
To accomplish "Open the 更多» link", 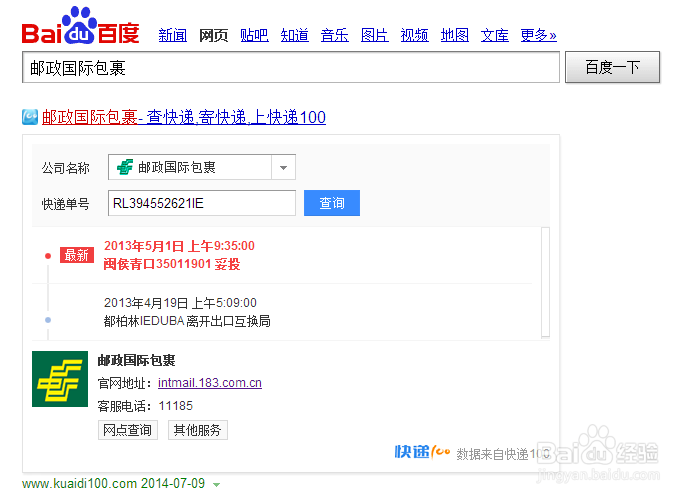I will (x=538, y=35).
